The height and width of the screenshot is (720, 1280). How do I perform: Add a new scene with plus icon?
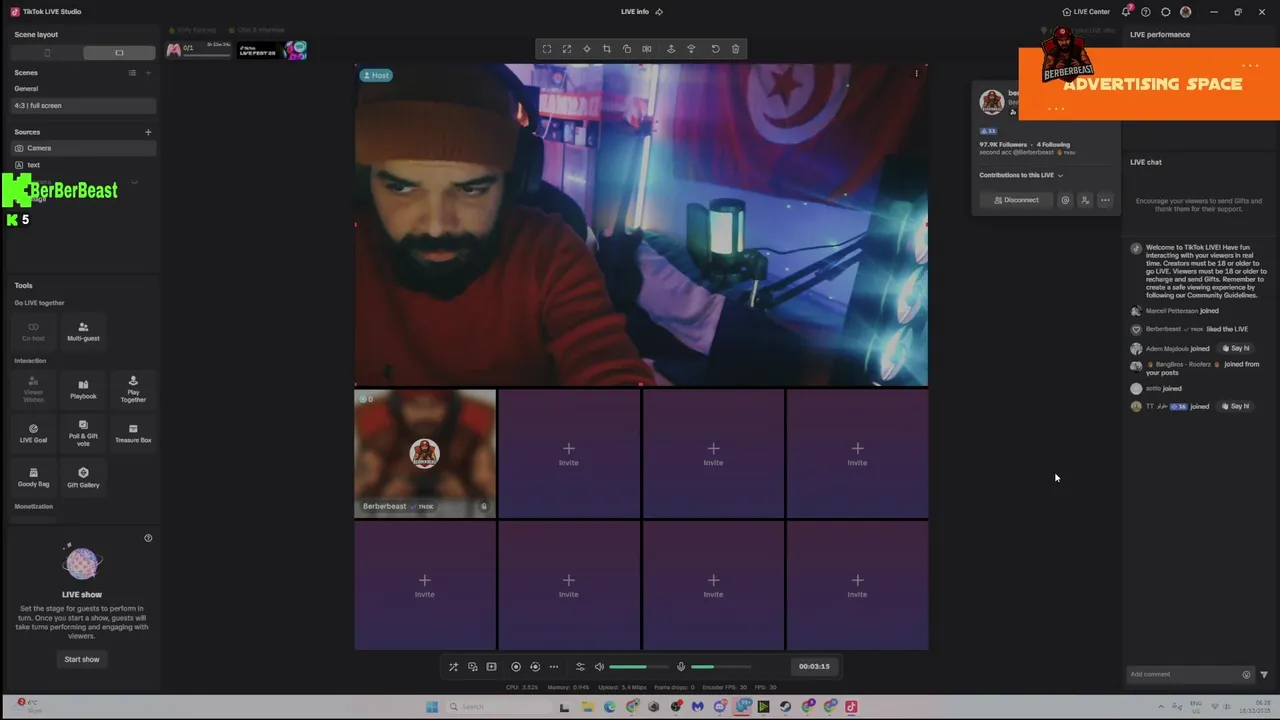(148, 73)
